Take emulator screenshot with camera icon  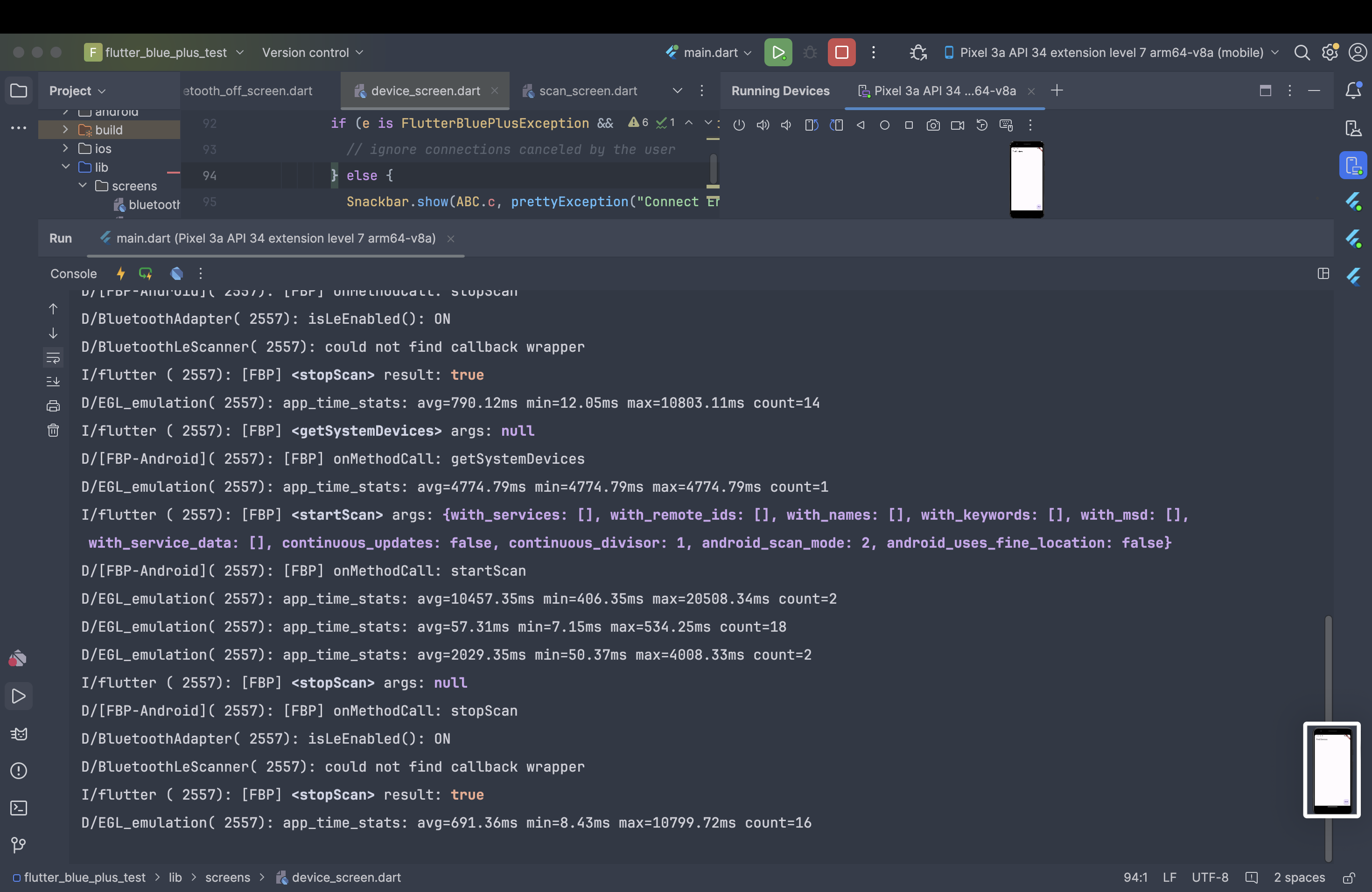933,125
